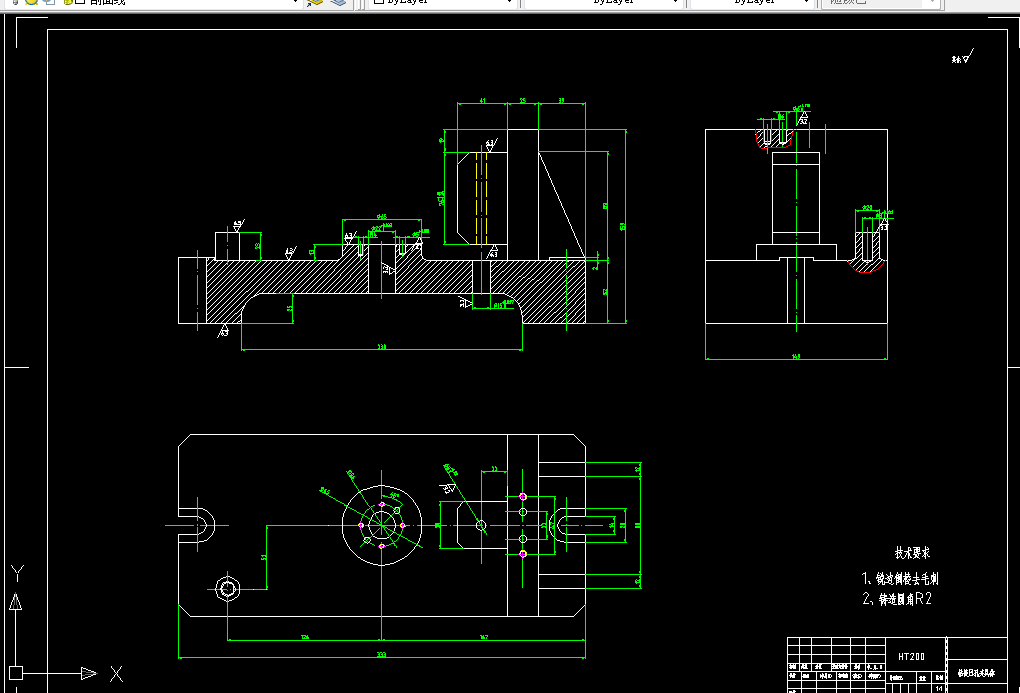This screenshot has width=1020, height=693.
Task: Open the linetype ByLayer dropdown
Action: point(603,2)
